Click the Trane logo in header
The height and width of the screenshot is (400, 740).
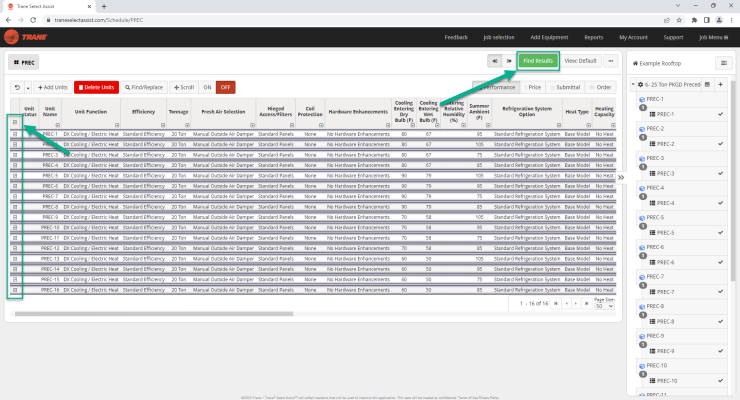click(x=25, y=37)
